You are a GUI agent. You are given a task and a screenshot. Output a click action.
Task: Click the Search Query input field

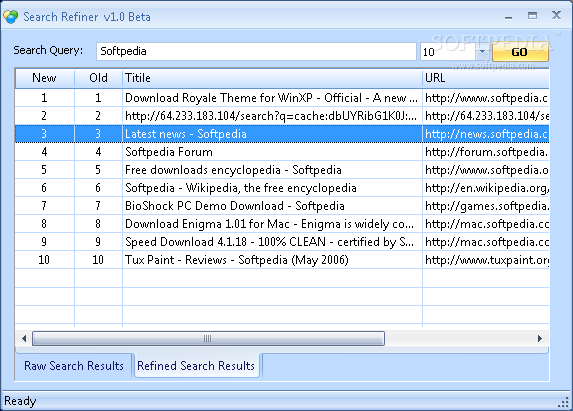click(256, 52)
